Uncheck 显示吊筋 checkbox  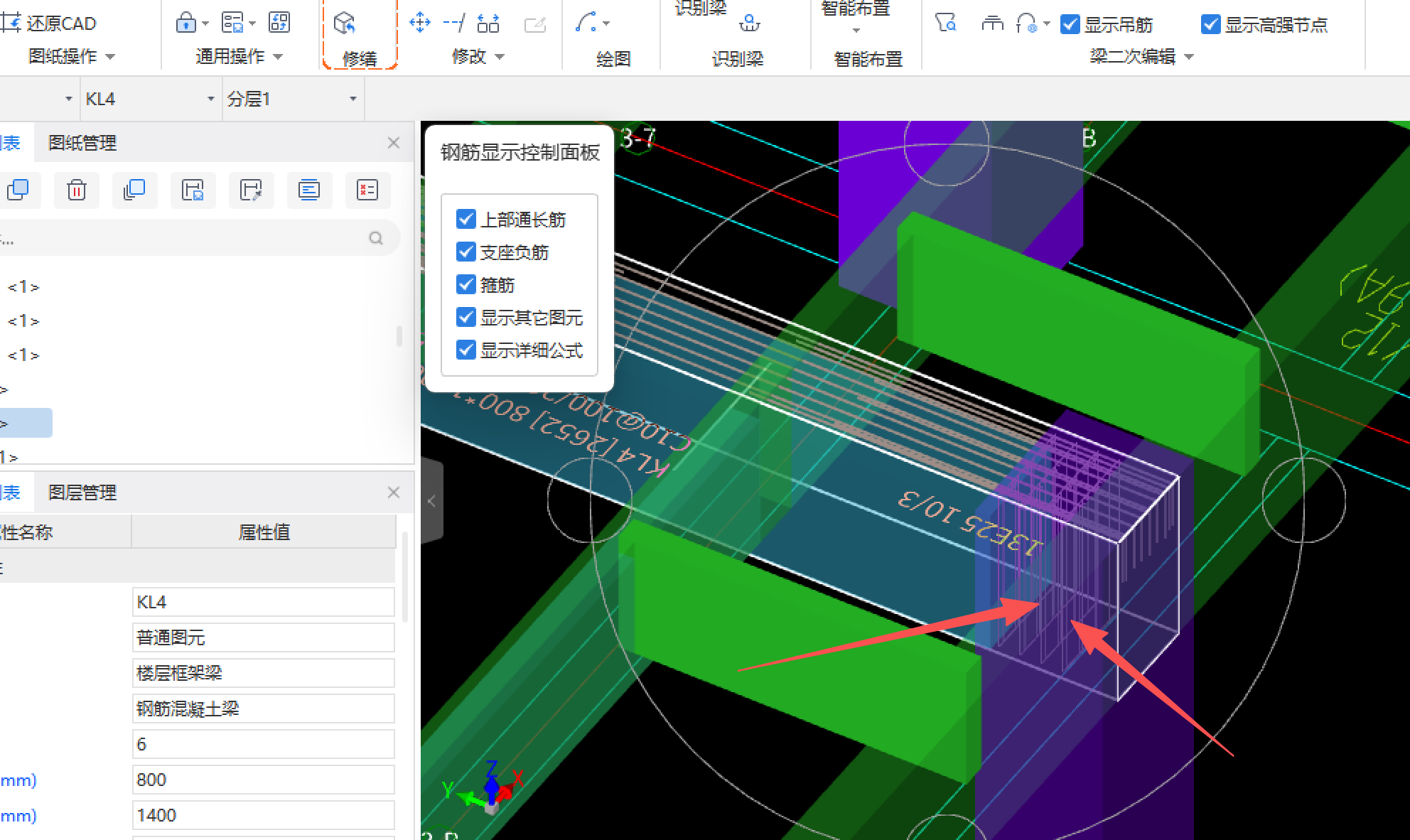(1070, 24)
